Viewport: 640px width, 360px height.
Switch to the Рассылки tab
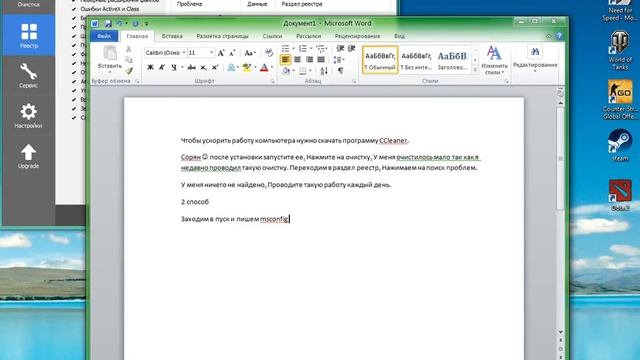[x=309, y=36]
